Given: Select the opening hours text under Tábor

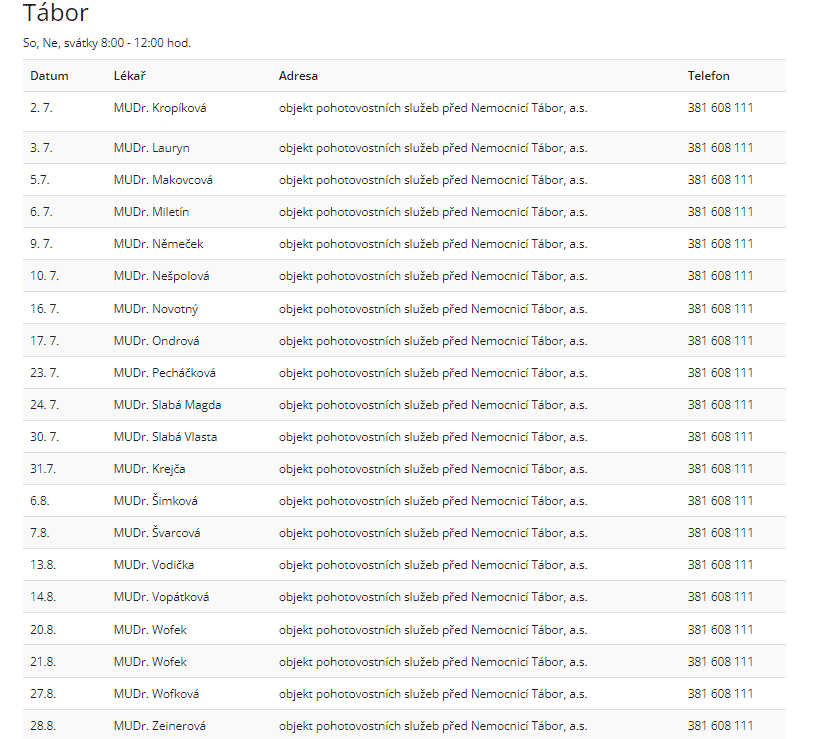Looking at the screenshot, I should 106,43.
